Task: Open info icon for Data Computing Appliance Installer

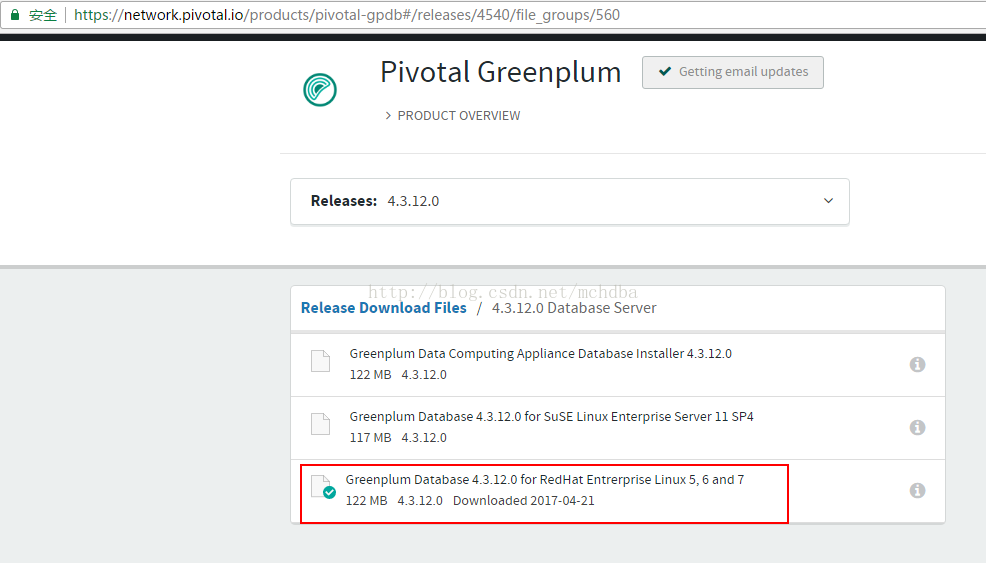Action: [x=917, y=364]
